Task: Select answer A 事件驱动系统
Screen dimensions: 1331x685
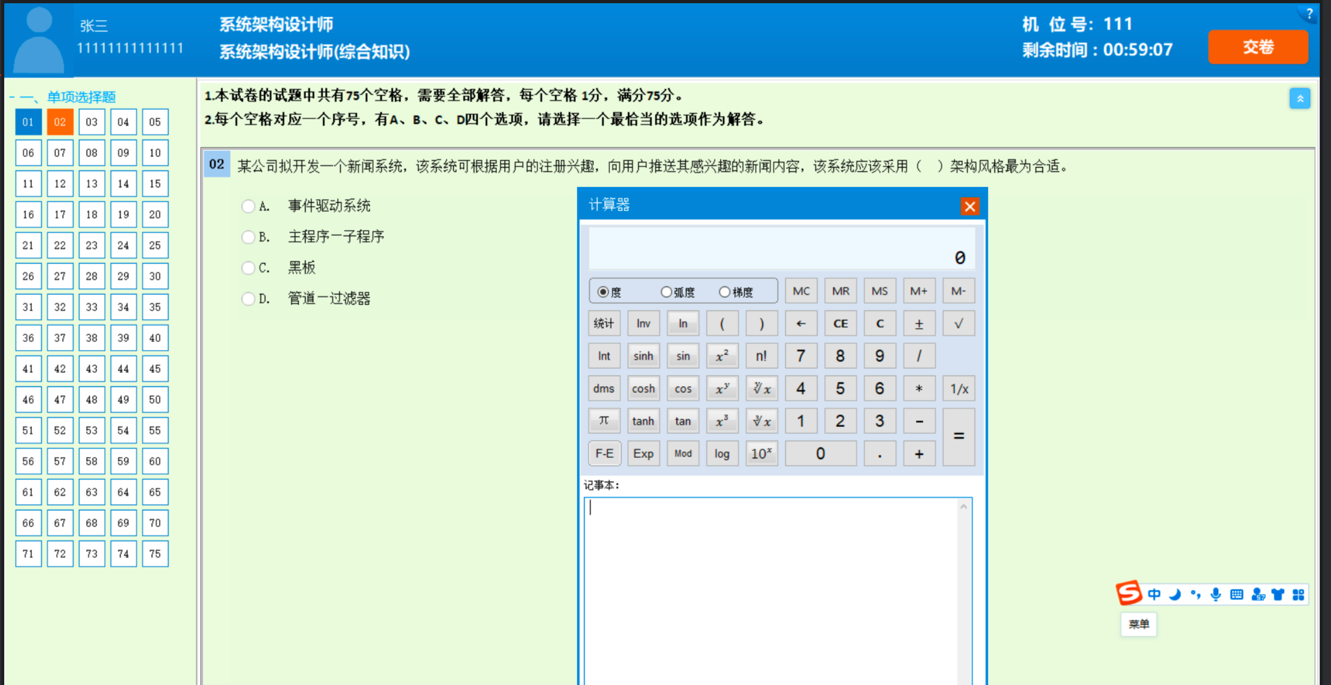Action: click(x=248, y=206)
